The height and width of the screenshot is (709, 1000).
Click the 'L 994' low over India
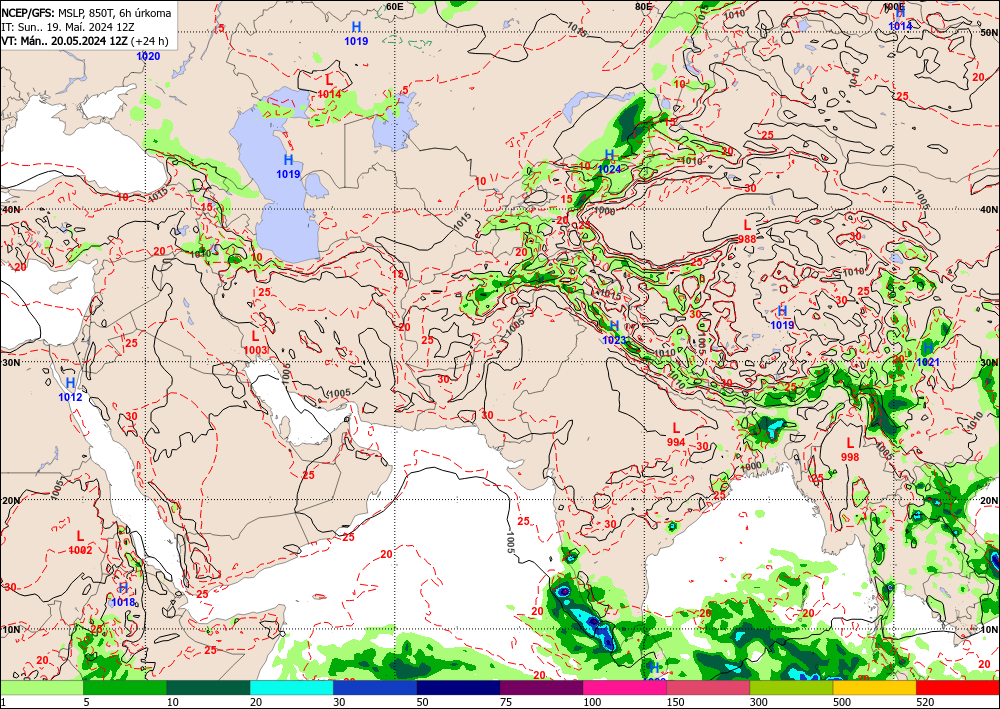point(676,434)
